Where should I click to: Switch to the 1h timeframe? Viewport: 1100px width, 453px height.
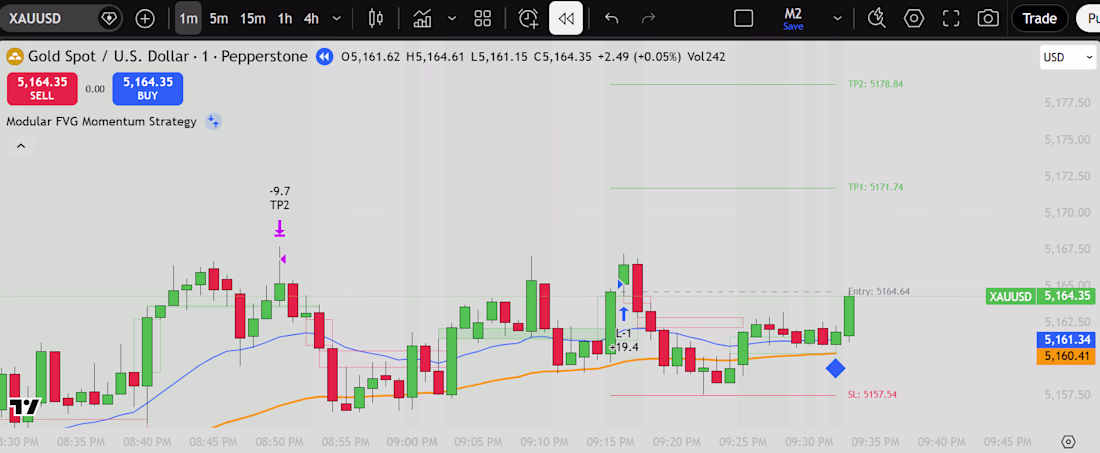(x=285, y=19)
